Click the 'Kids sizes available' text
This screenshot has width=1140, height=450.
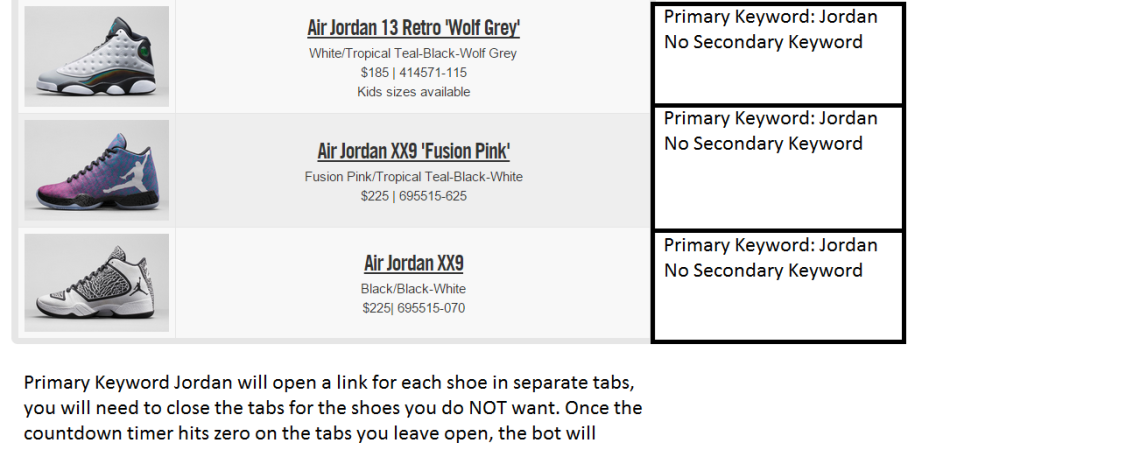pos(413,92)
